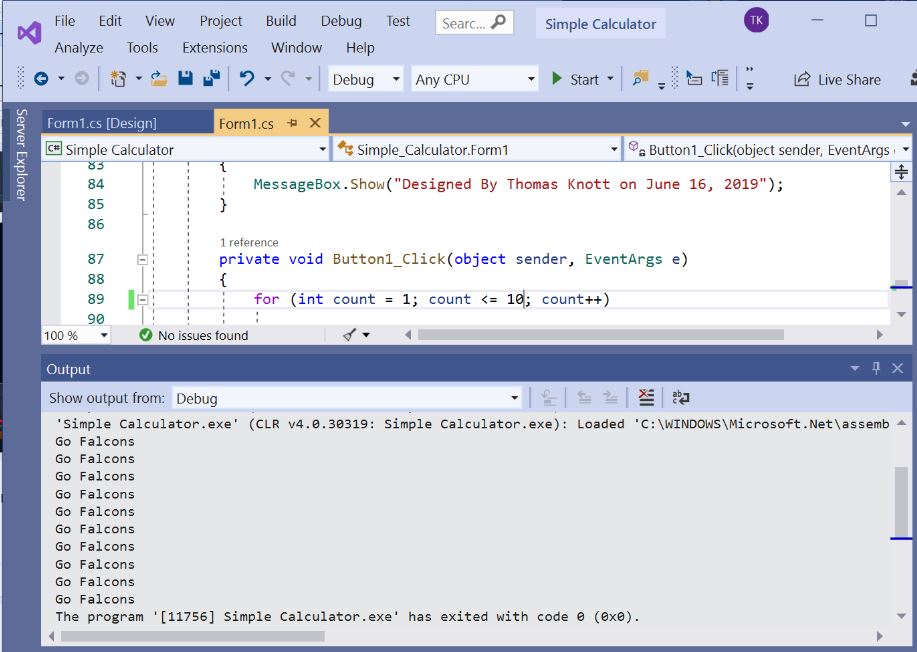The width and height of the screenshot is (917, 652).
Task: Open the Debug solution configuration dropdown
Action: point(365,80)
